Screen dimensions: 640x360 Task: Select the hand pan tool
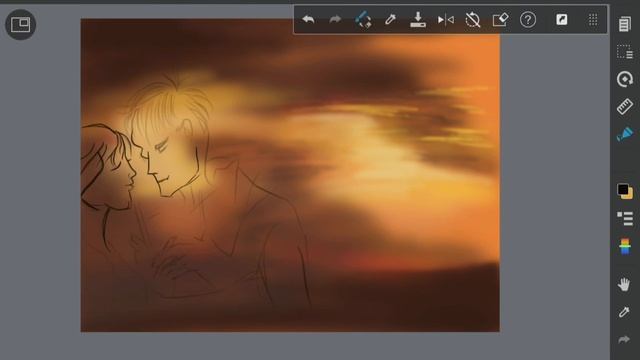pos(624,284)
